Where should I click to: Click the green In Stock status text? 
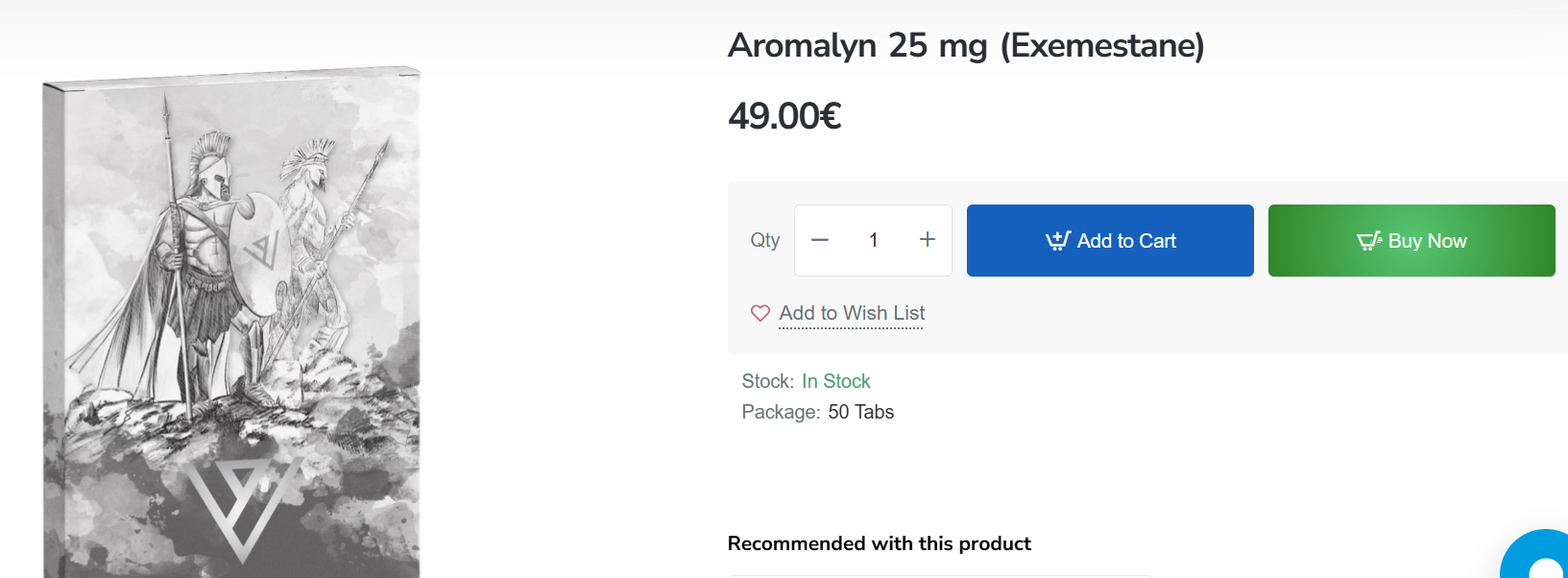(x=835, y=381)
